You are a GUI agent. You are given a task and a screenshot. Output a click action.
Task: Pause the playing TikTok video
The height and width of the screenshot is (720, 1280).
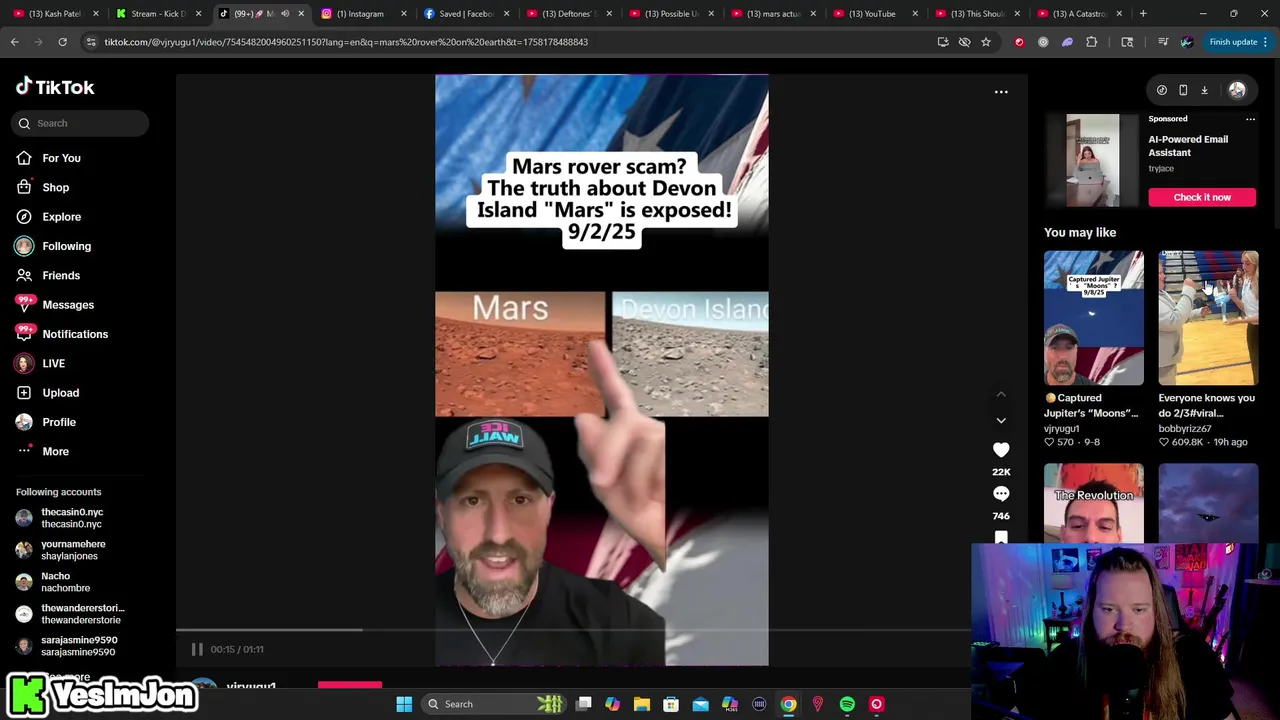[x=197, y=649]
